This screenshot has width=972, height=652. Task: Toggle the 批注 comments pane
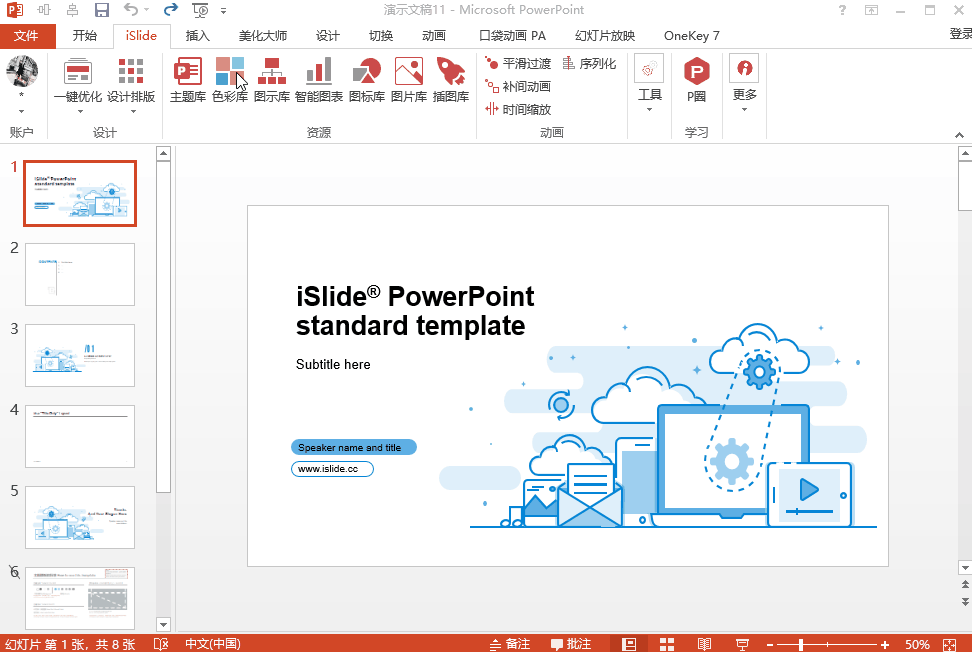pyautogui.click(x=570, y=644)
